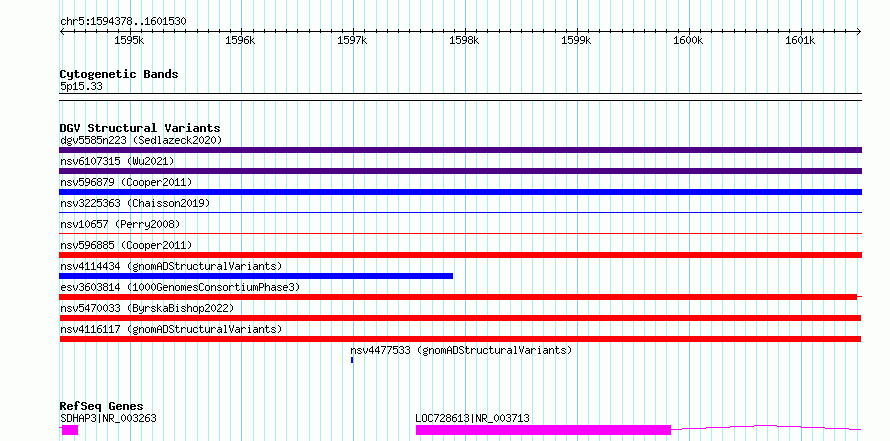Click the 1599k ruler tick label
Image resolution: width=890 pixels, height=441 pixels.
click(576, 41)
